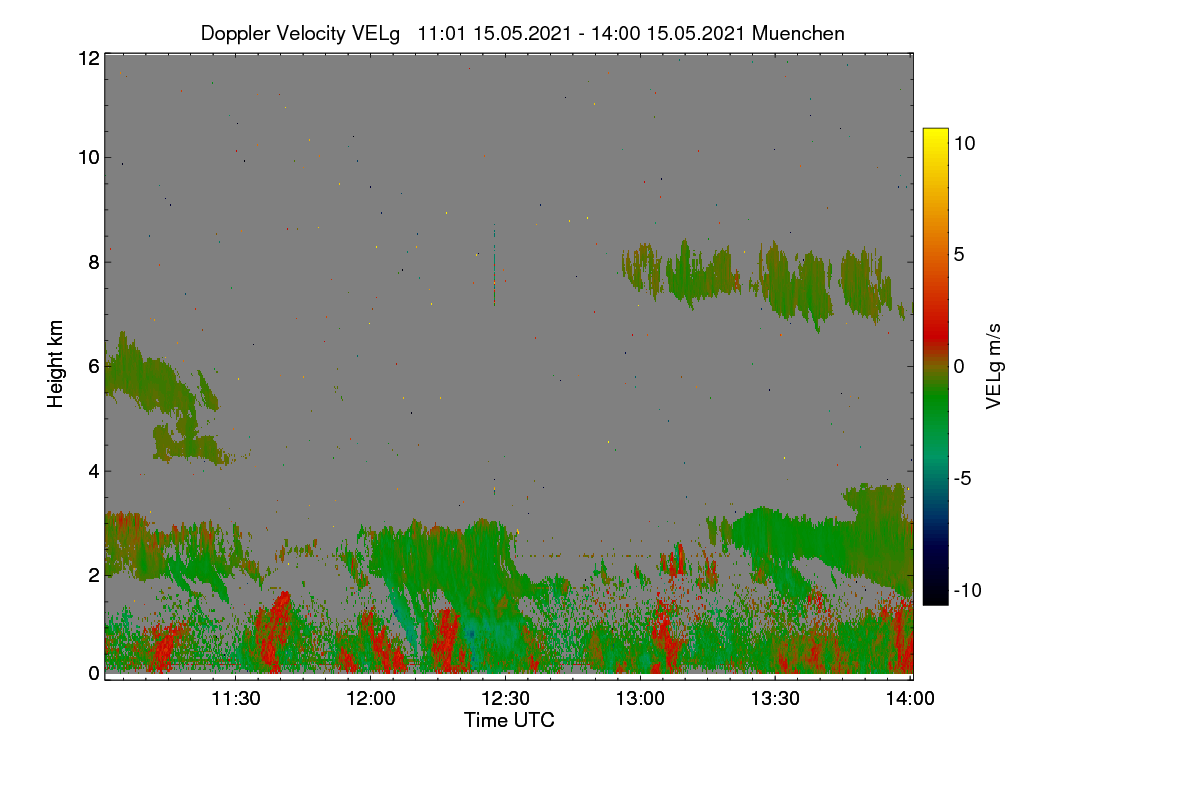Click the plot title 'Doppler Velocity VELg'

tap(300, 33)
